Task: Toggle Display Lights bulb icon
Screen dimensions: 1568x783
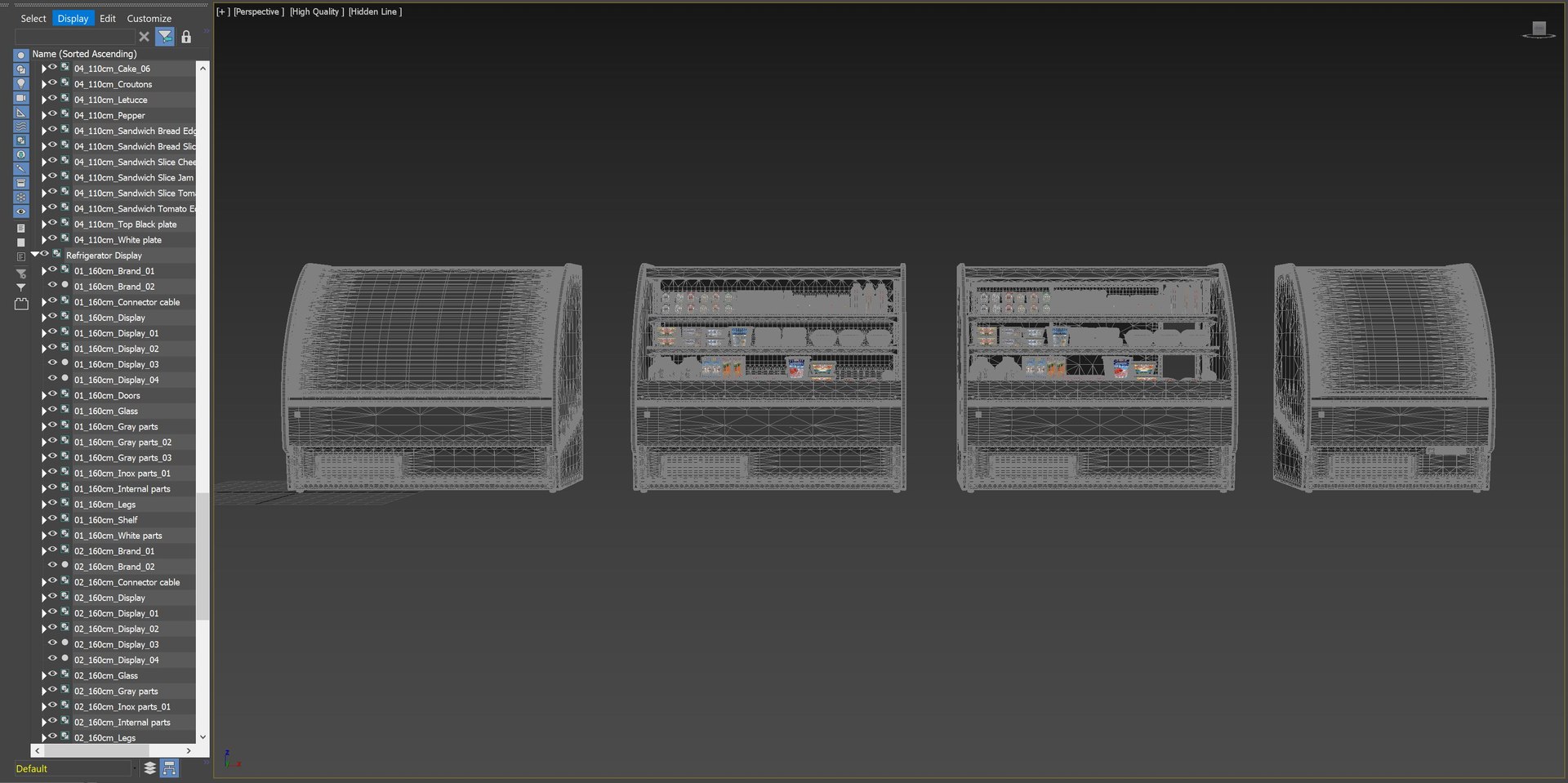Action: pos(21,83)
